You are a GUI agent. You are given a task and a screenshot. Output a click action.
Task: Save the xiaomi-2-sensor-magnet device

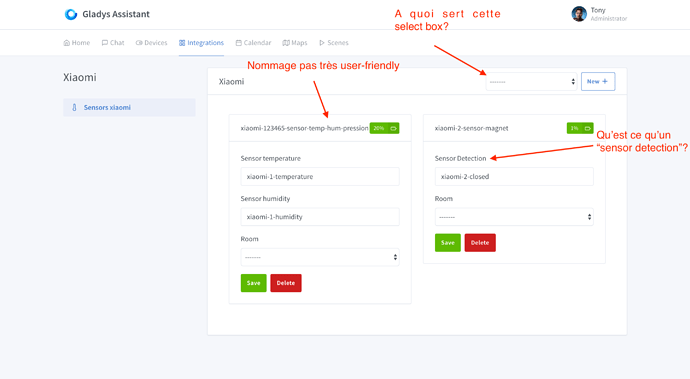448,243
